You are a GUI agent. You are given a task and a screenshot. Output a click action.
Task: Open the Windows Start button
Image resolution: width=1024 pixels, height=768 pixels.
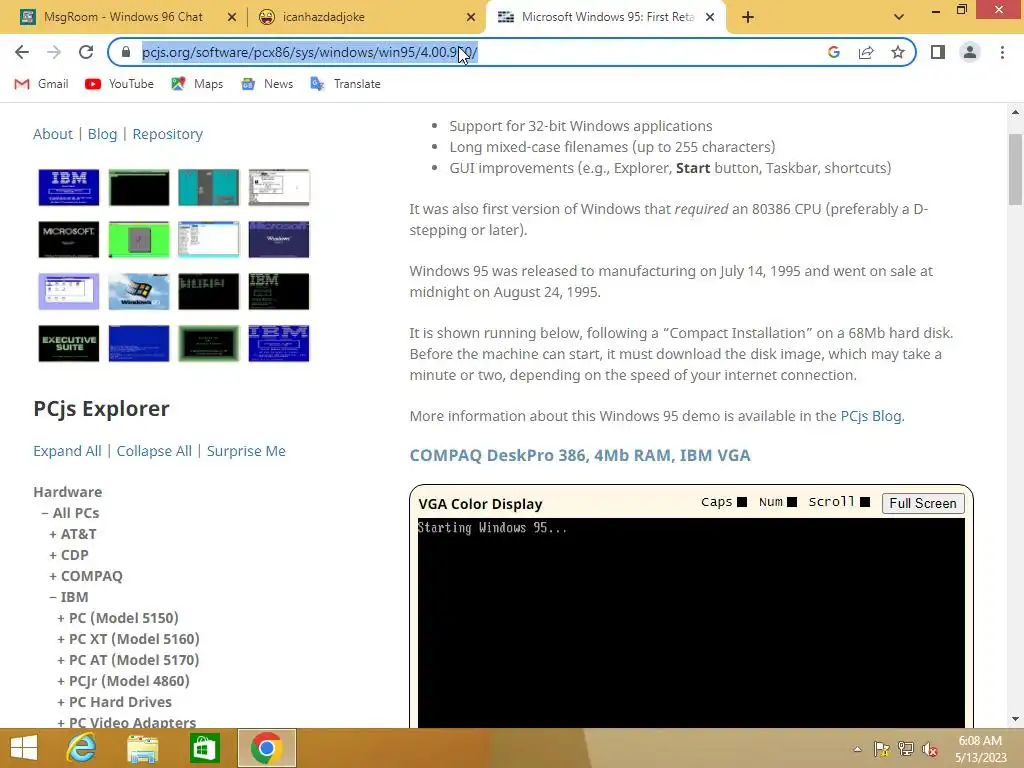click(x=24, y=748)
